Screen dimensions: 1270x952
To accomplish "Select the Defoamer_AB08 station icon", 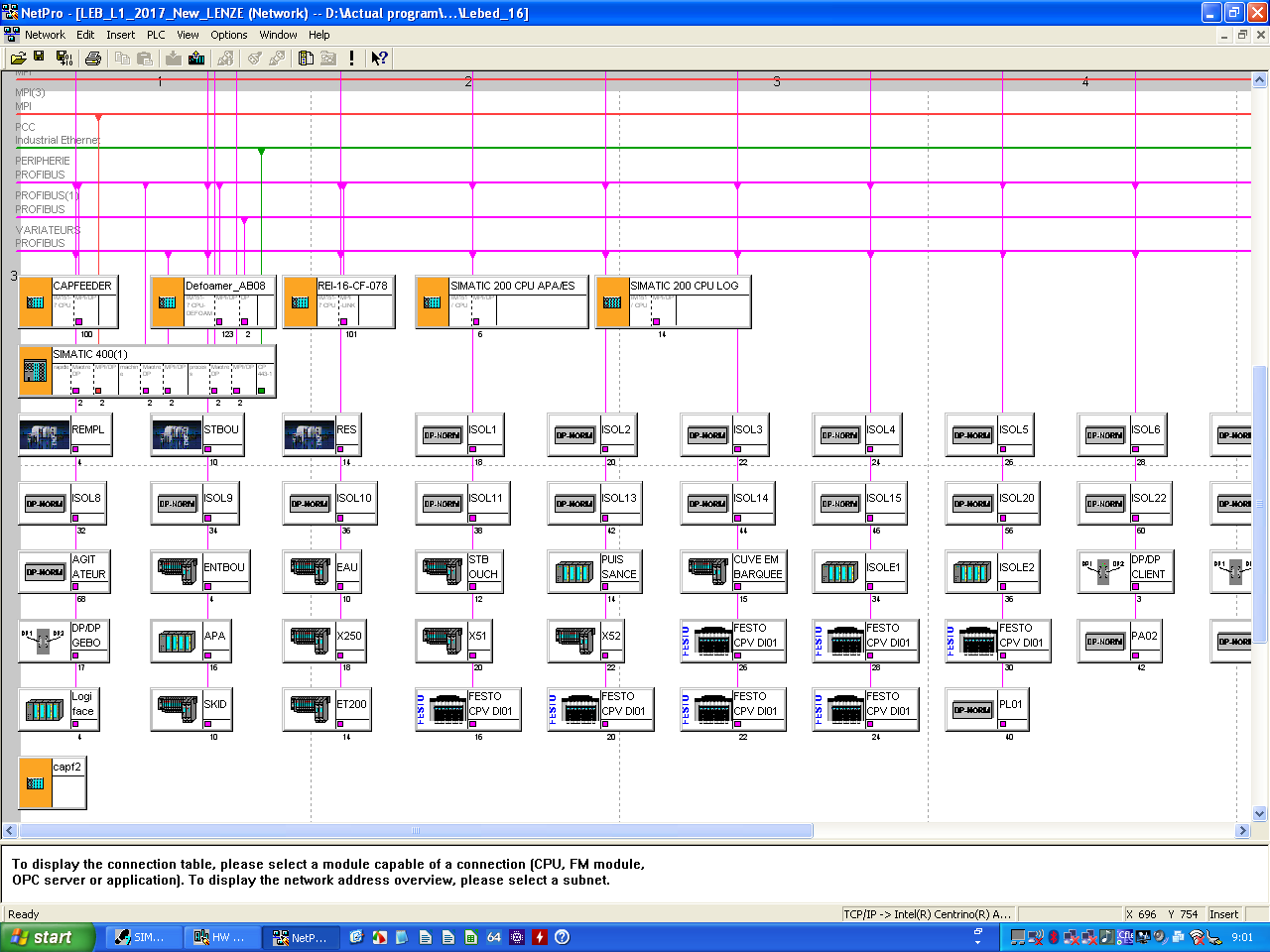I will 168,302.
